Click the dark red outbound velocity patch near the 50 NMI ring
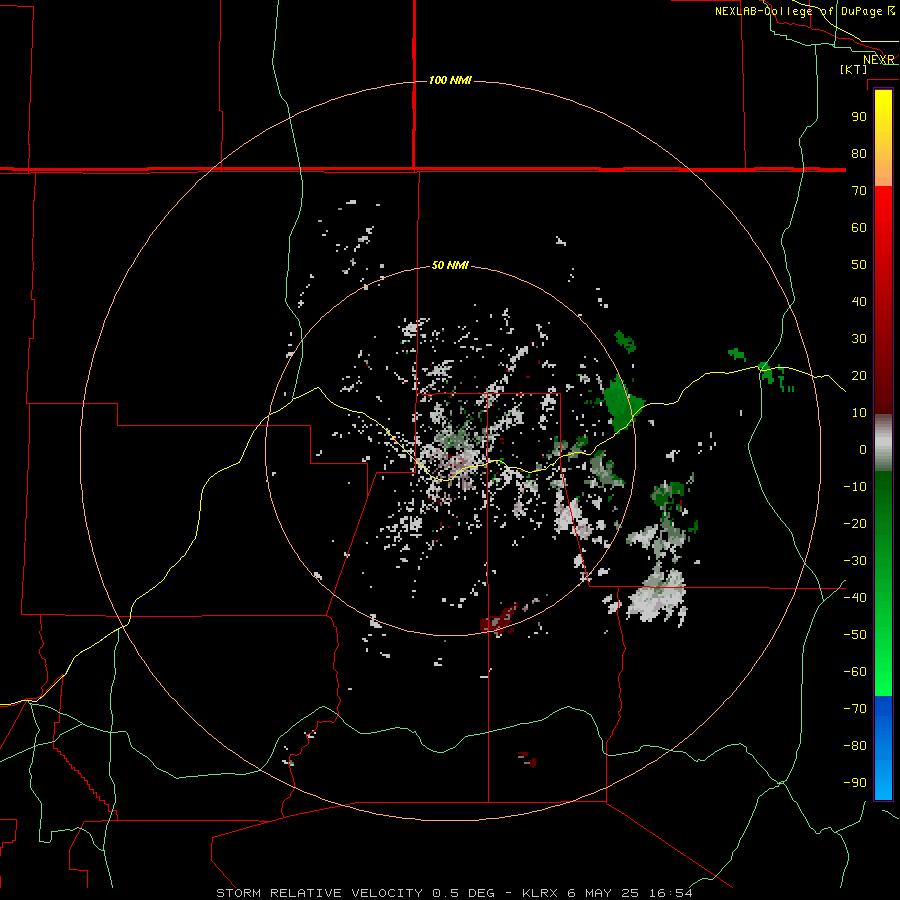The image size is (900, 900). 499,619
